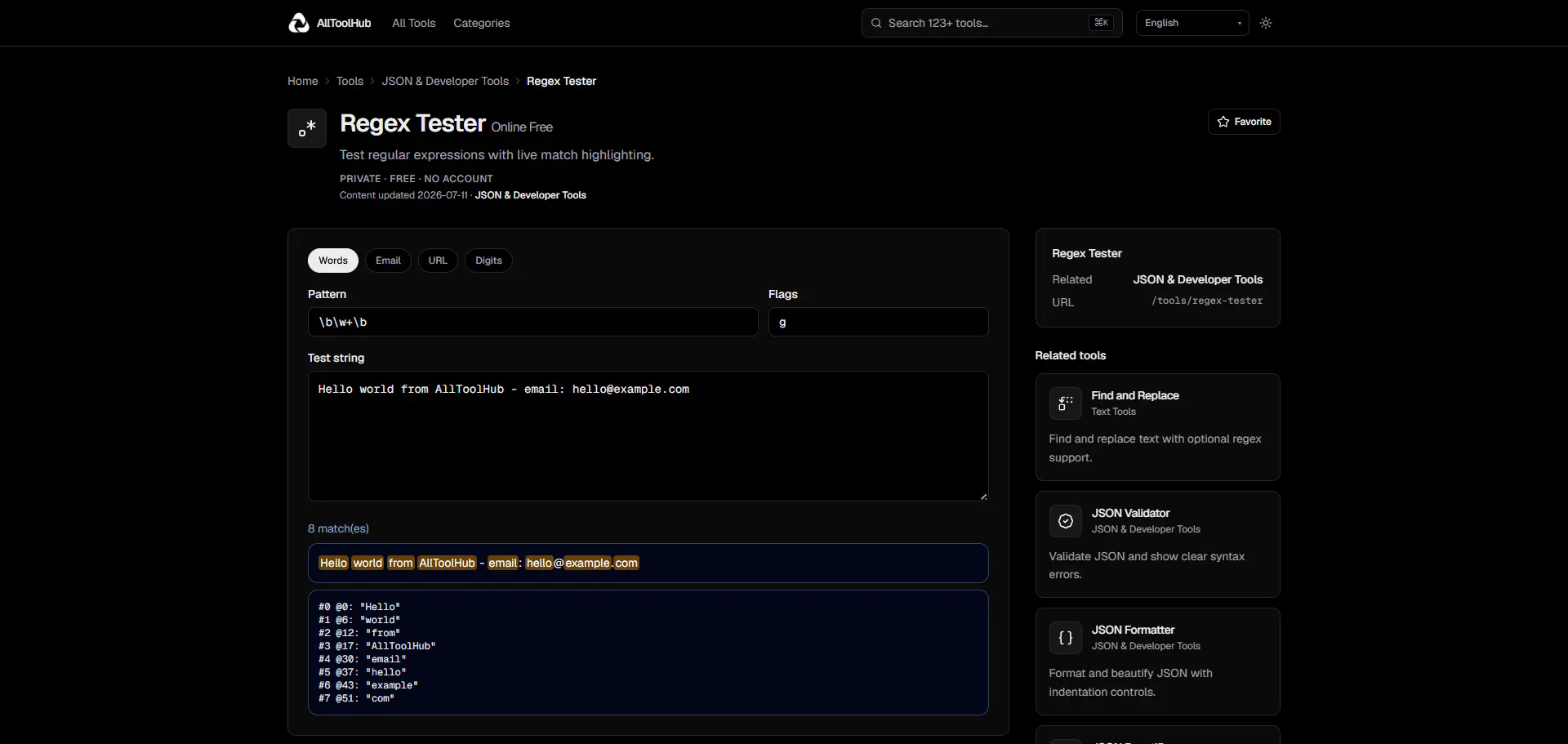This screenshot has width=1568, height=744.
Task: Open the JSON Formatter related tool title
Action: [1133, 630]
